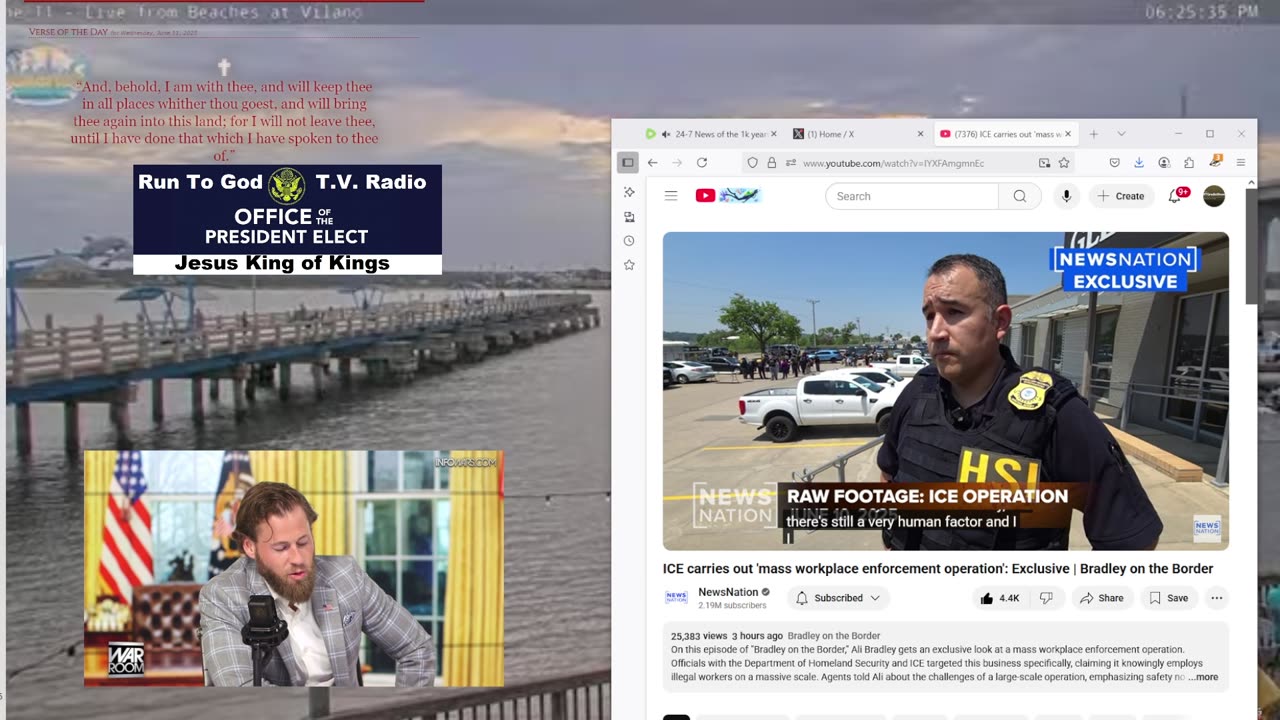Open site permissions icon in address bar
This screenshot has width=1280, height=720.
click(790, 162)
